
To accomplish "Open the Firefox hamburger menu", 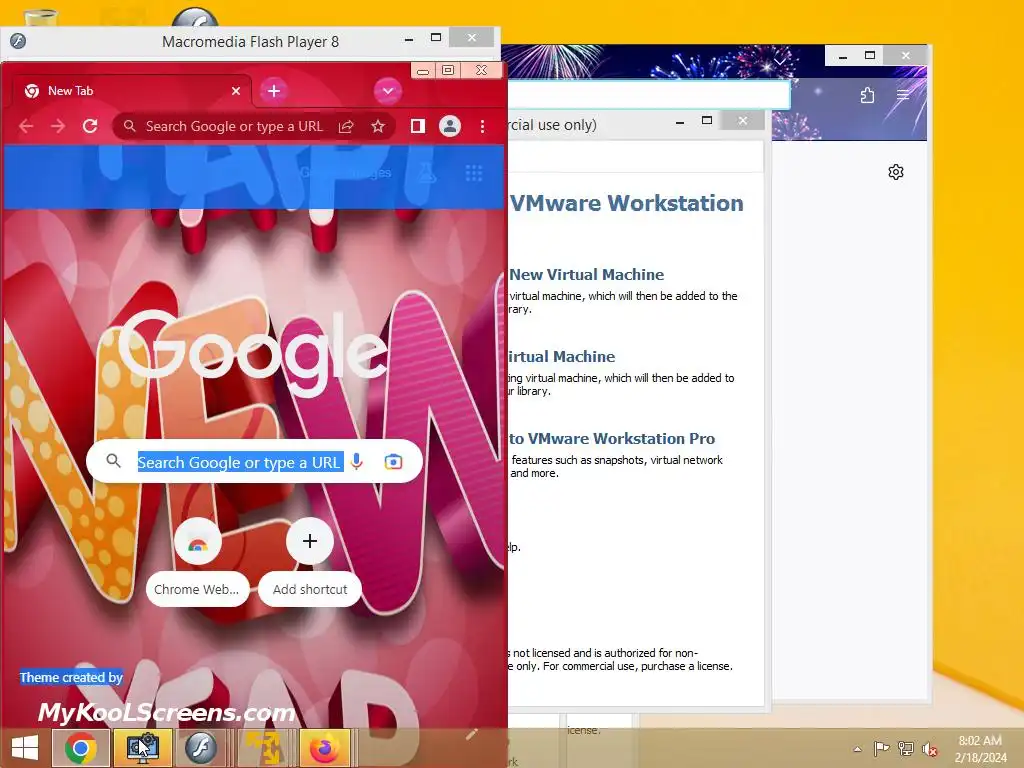I will tap(903, 95).
